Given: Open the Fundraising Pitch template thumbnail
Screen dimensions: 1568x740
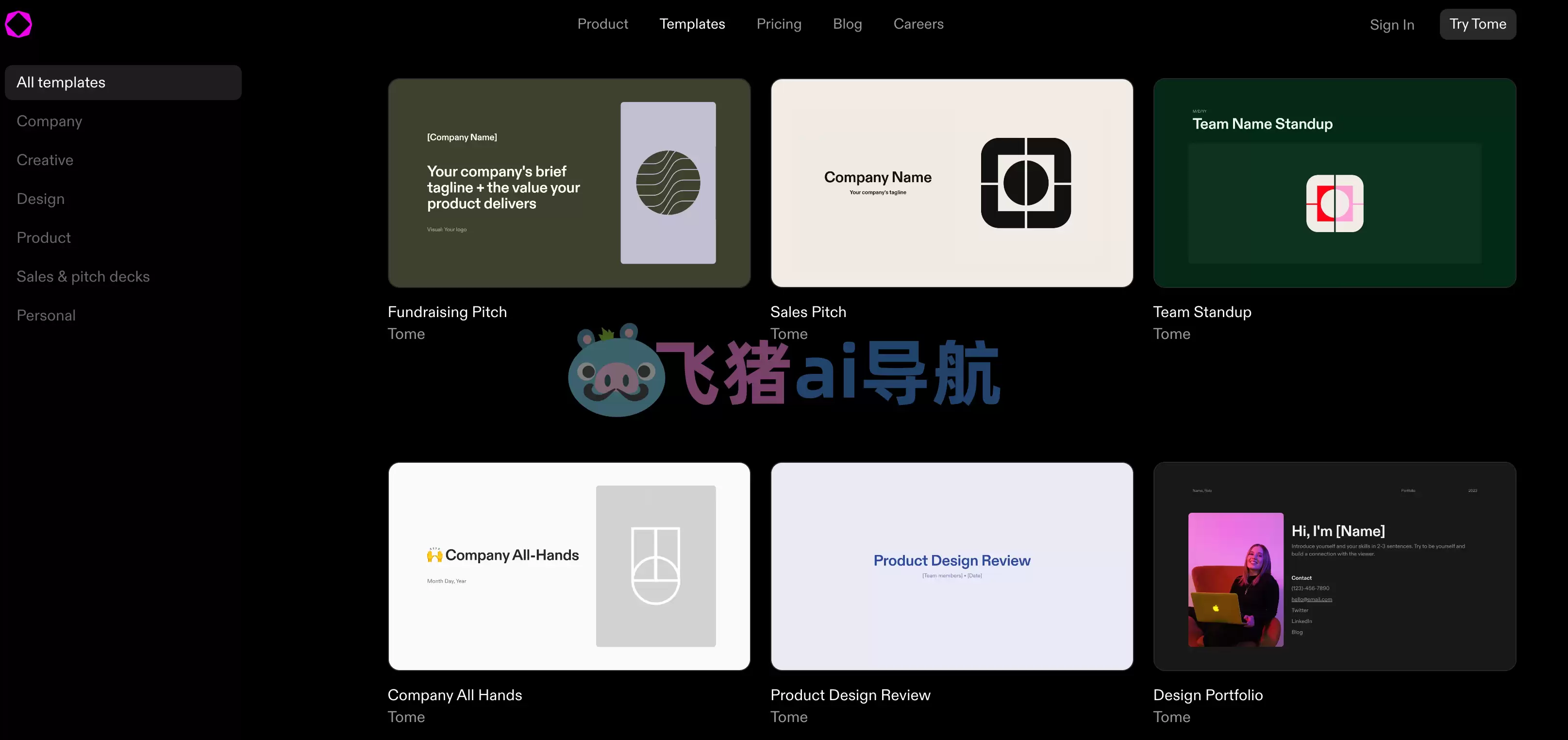Looking at the screenshot, I should 568,183.
